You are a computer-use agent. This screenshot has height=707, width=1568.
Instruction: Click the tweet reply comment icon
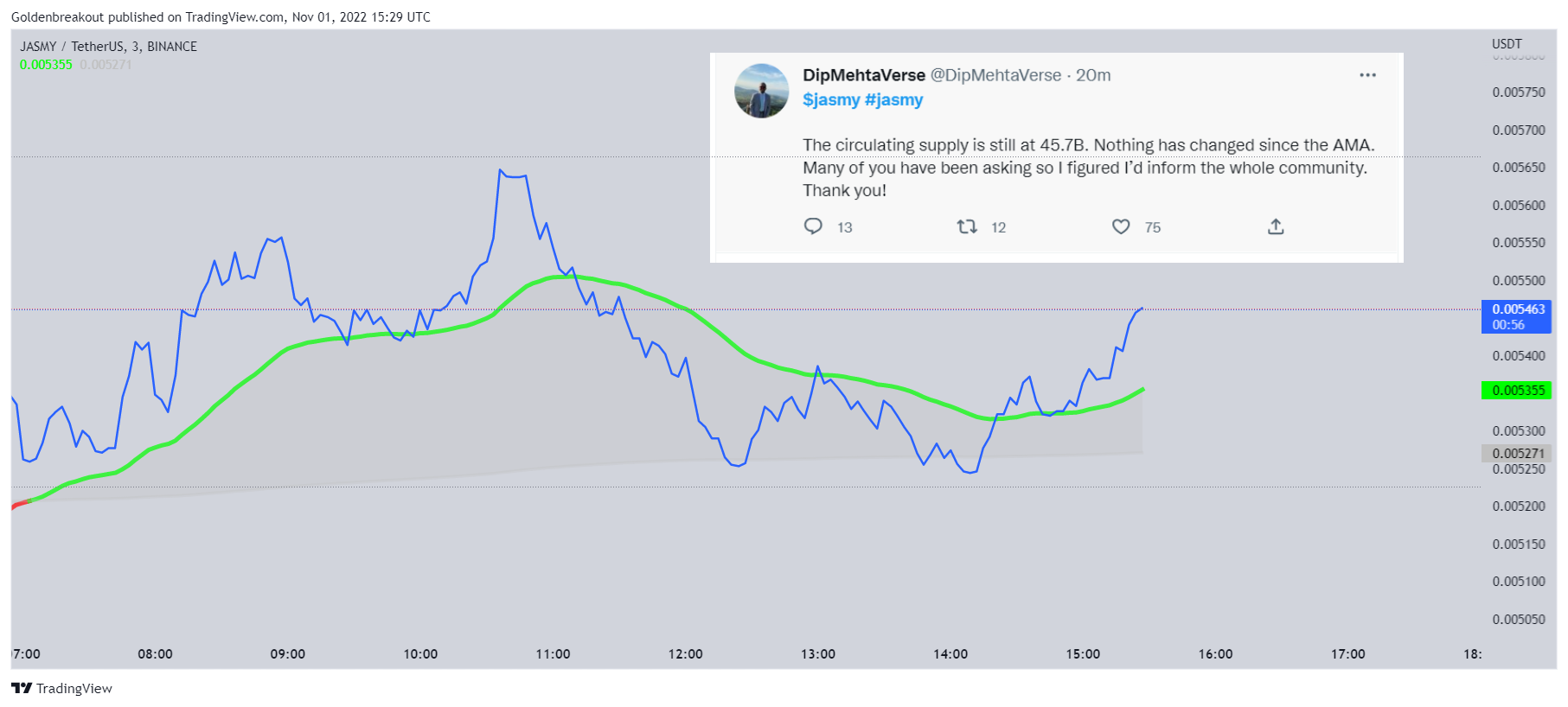coord(813,226)
